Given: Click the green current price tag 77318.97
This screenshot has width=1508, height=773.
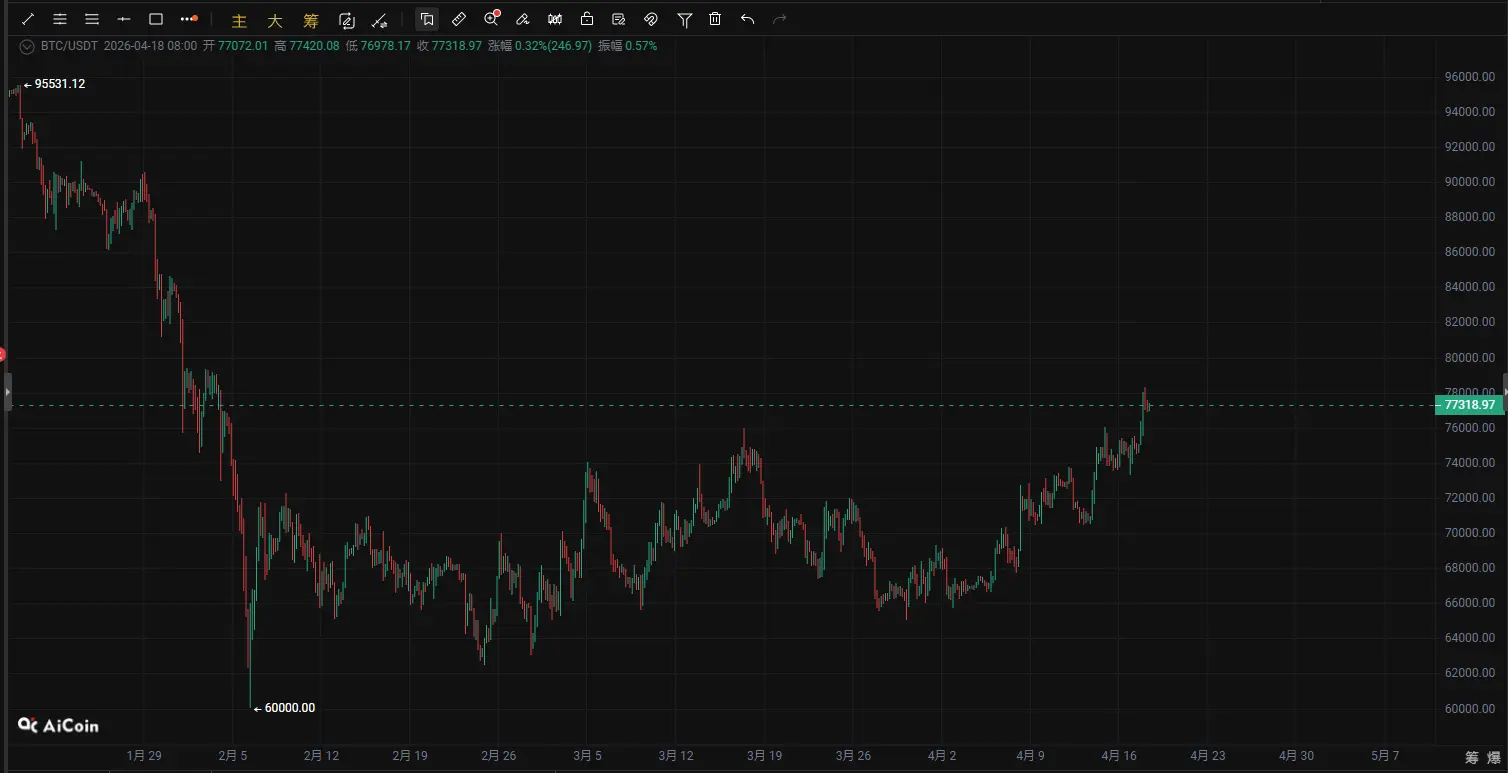Looking at the screenshot, I should 1469,405.
